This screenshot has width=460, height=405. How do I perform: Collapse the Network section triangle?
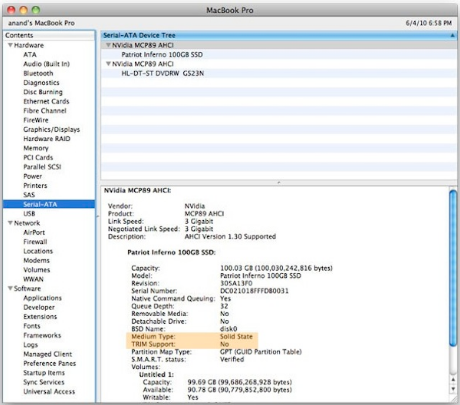[10, 223]
